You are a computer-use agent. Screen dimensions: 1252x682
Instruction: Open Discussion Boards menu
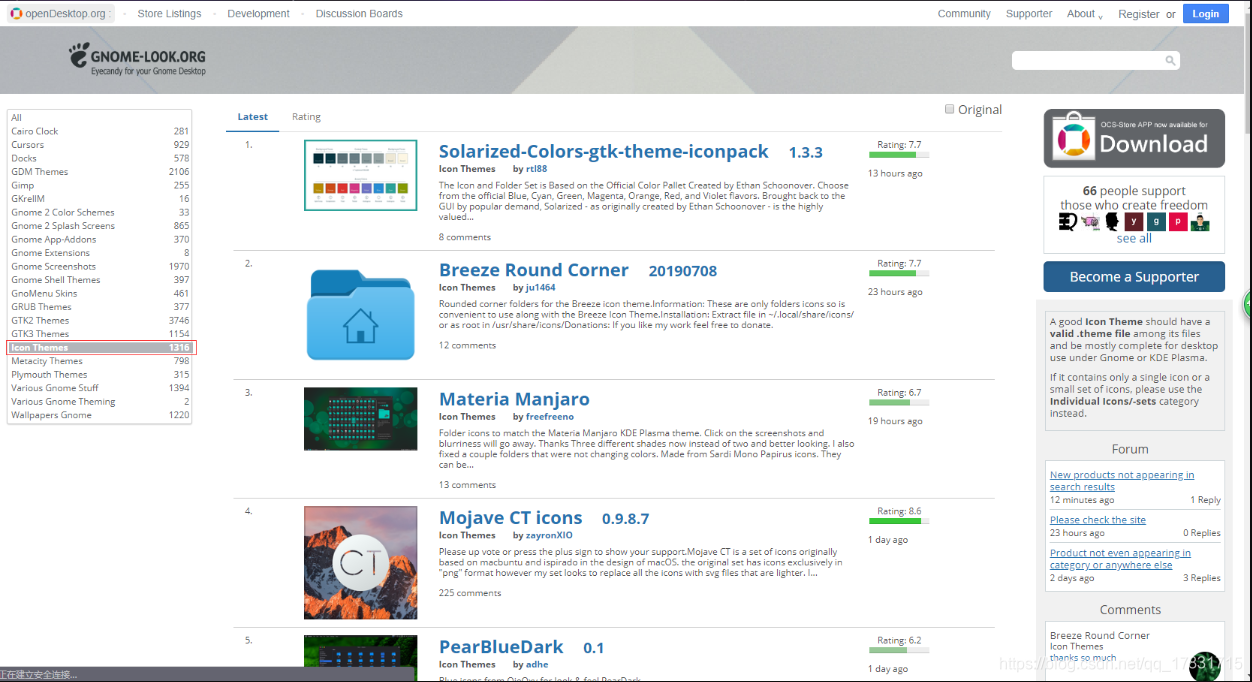[x=359, y=14]
